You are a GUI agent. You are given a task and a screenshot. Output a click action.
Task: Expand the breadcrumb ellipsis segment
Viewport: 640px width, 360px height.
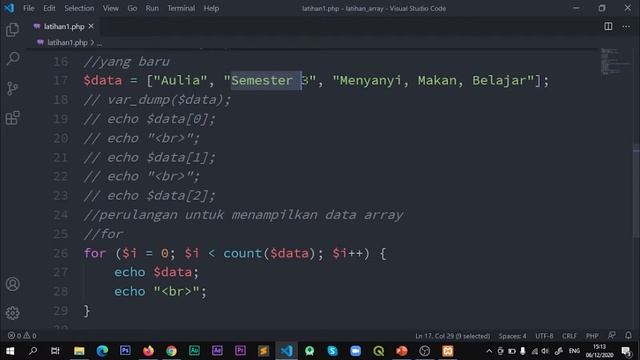pyautogui.click(x=100, y=43)
